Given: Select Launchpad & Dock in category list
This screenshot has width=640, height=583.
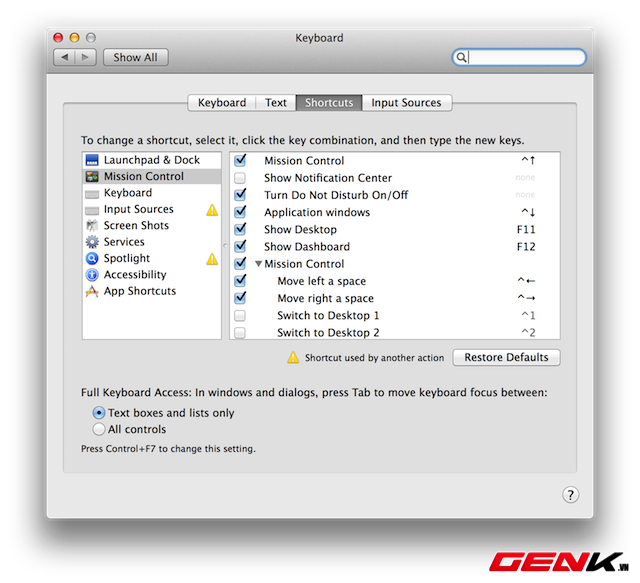Looking at the screenshot, I should pos(152,160).
